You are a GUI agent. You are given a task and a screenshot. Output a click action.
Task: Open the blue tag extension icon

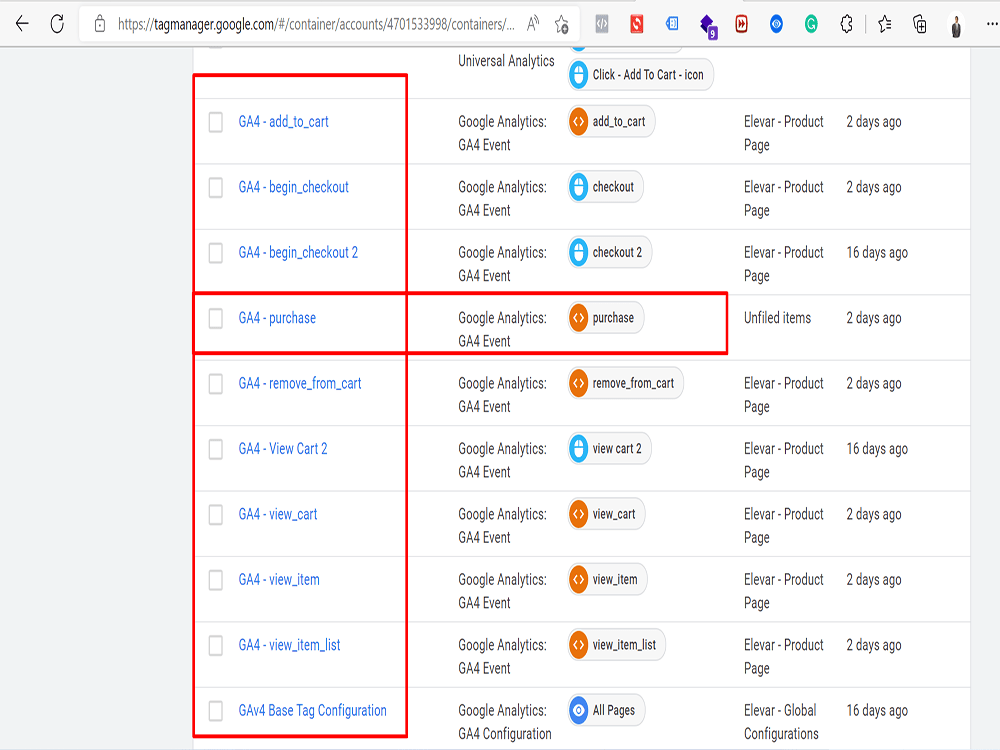672,24
